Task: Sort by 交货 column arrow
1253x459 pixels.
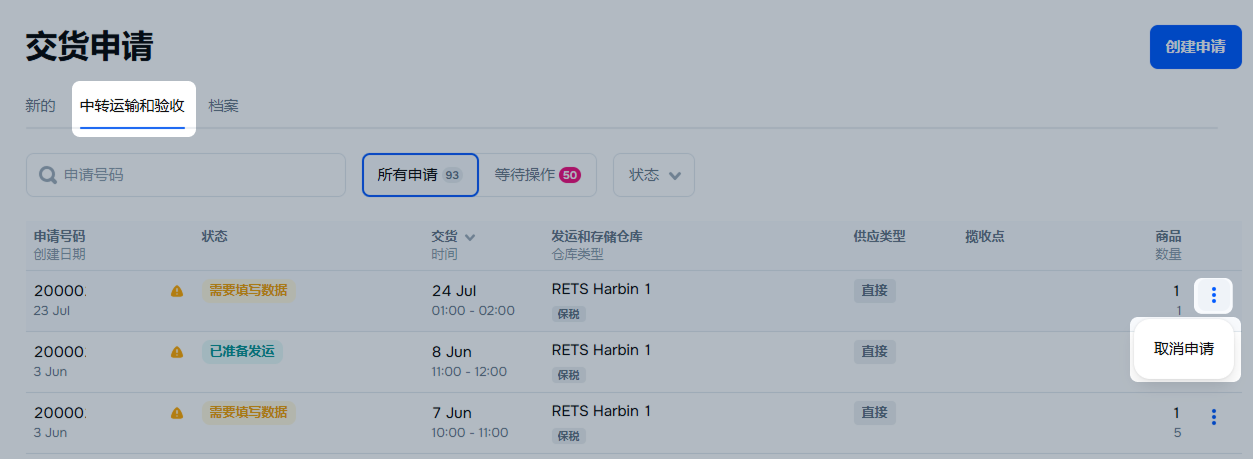Action: click(470, 237)
